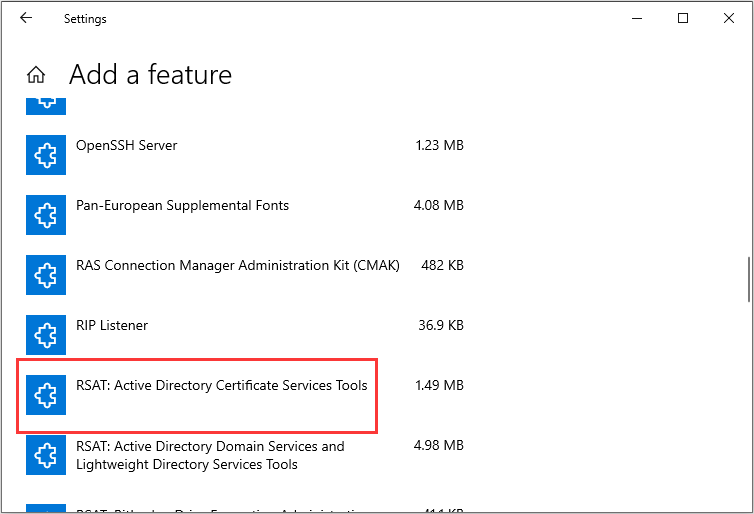The image size is (754, 514).
Task: Click the 36.9 KB size value
Action: 441,326
